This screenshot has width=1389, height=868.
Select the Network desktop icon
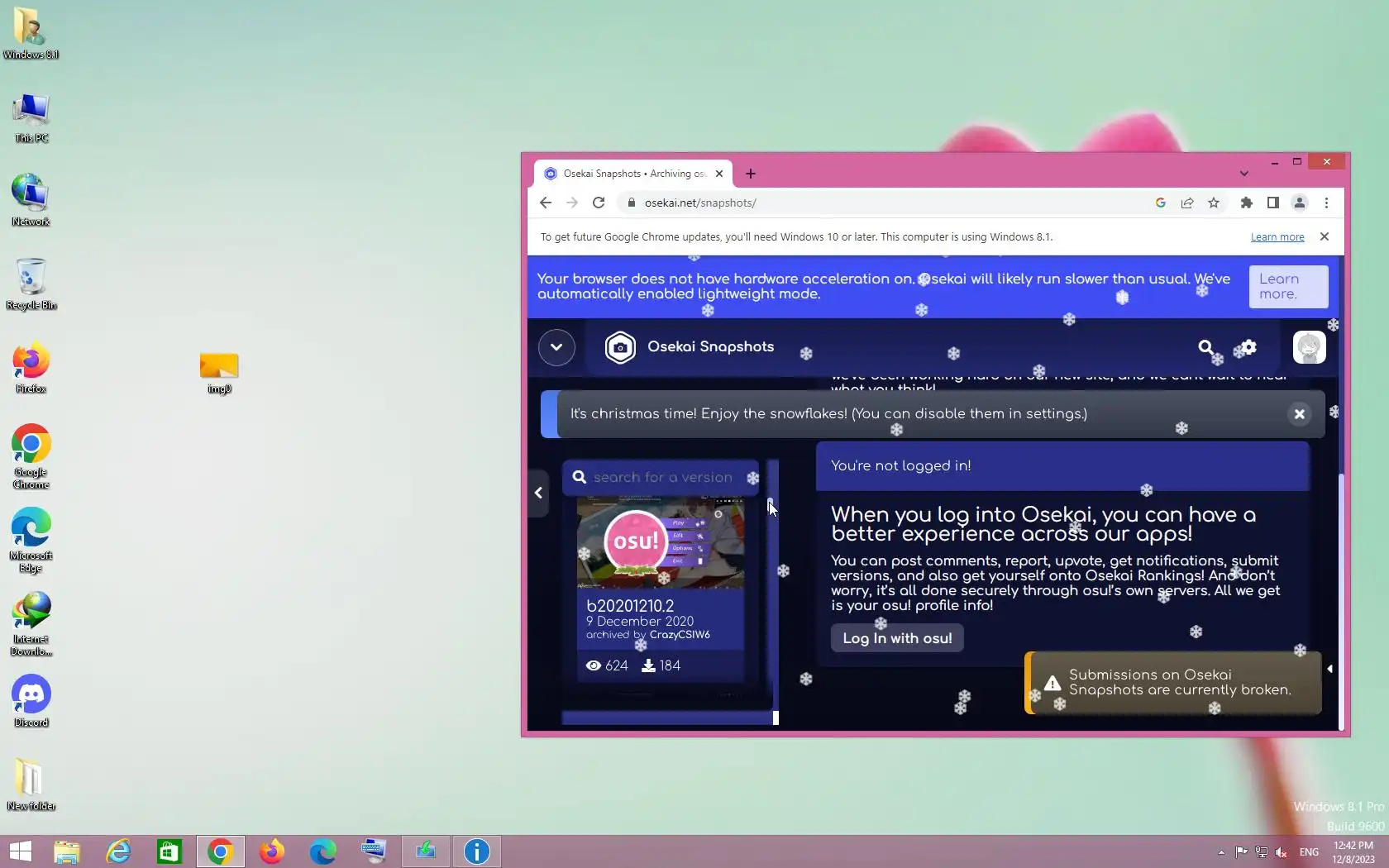[x=31, y=200]
